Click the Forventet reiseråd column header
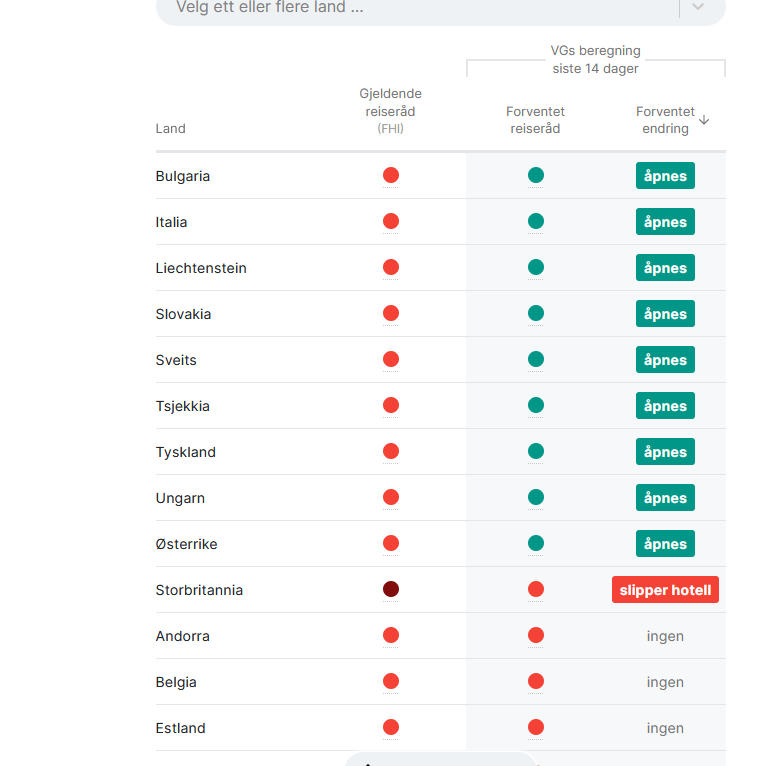 pos(536,120)
